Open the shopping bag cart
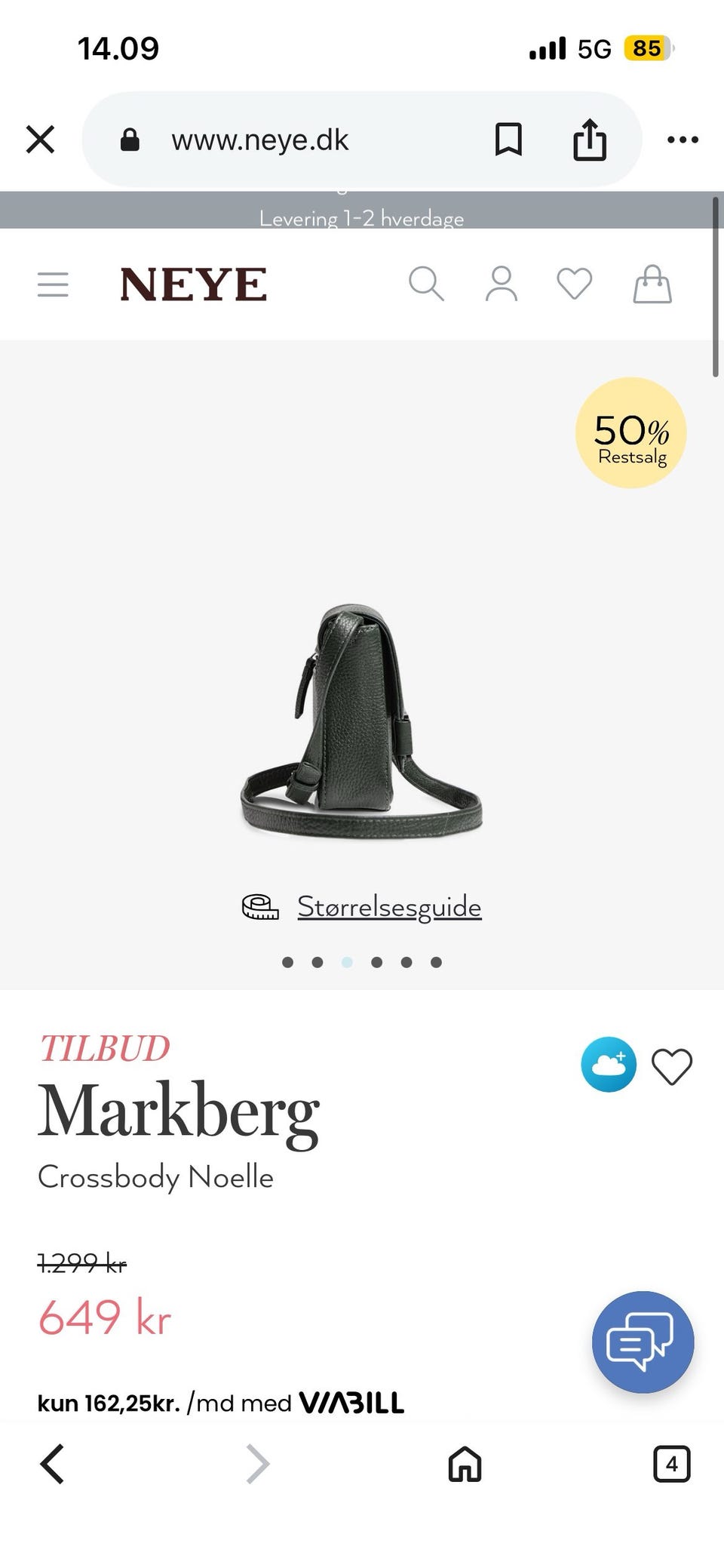The height and width of the screenshot is (1568, 724). coord(652,284)
